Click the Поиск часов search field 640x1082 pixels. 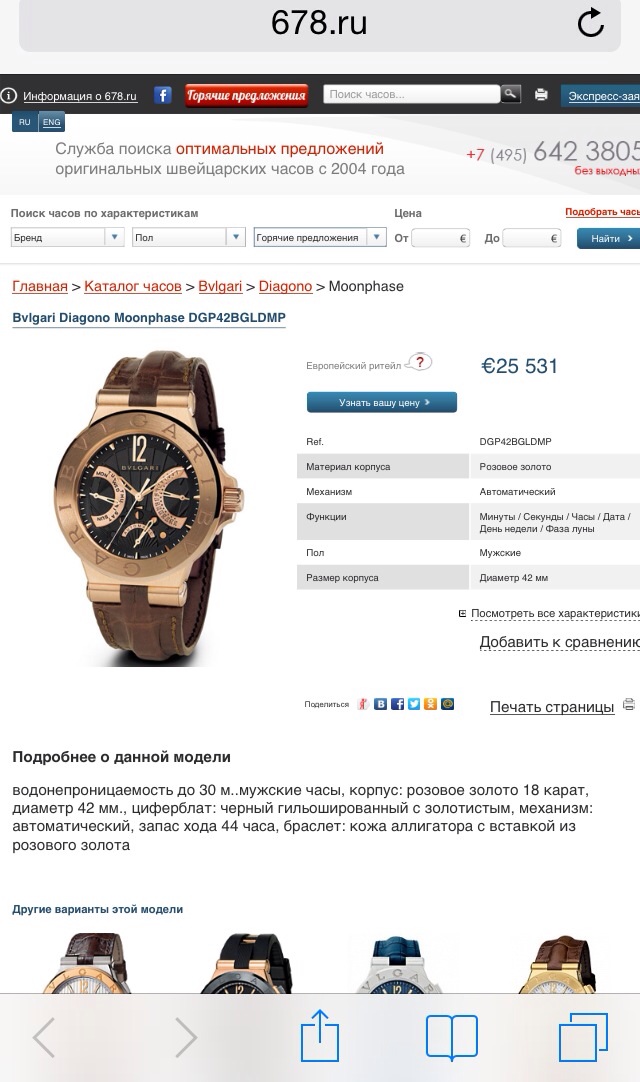[x=411, y=94]
